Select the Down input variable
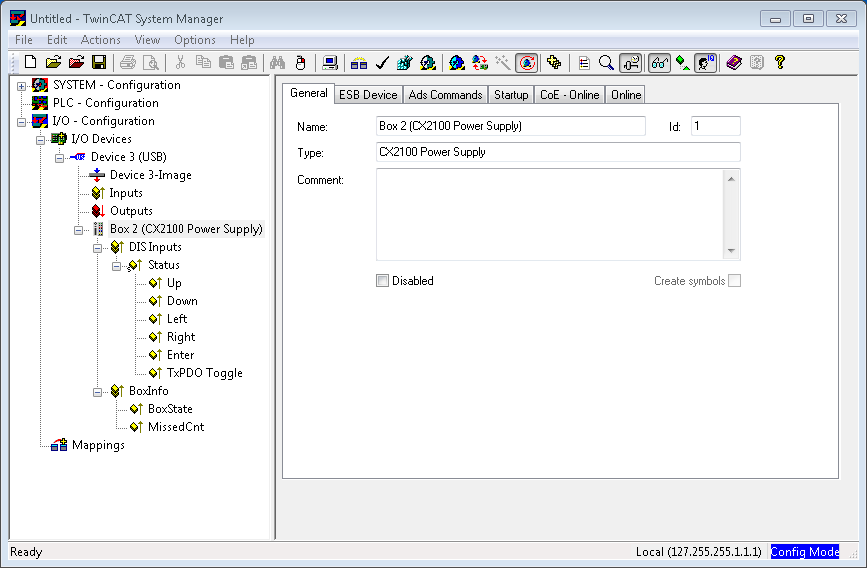867x568 pixels. click(182, 301)
